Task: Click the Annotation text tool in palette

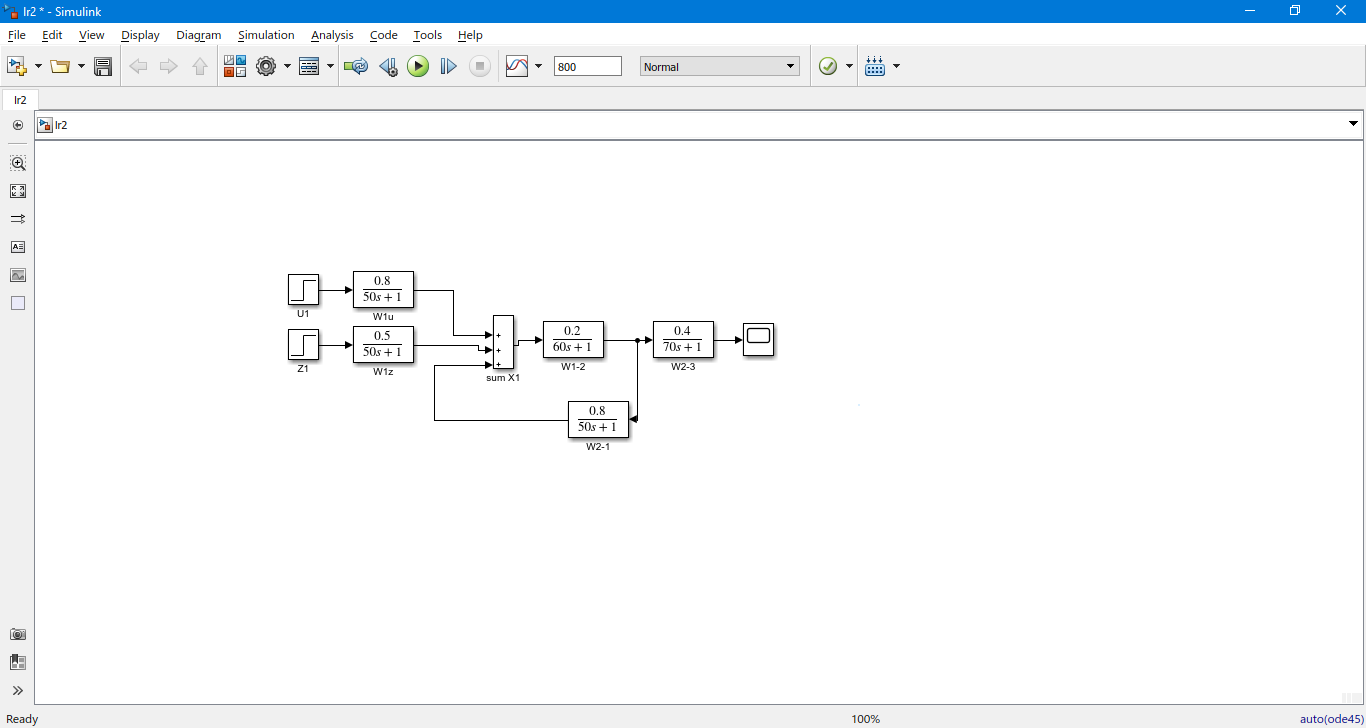Action: point(18,247)
